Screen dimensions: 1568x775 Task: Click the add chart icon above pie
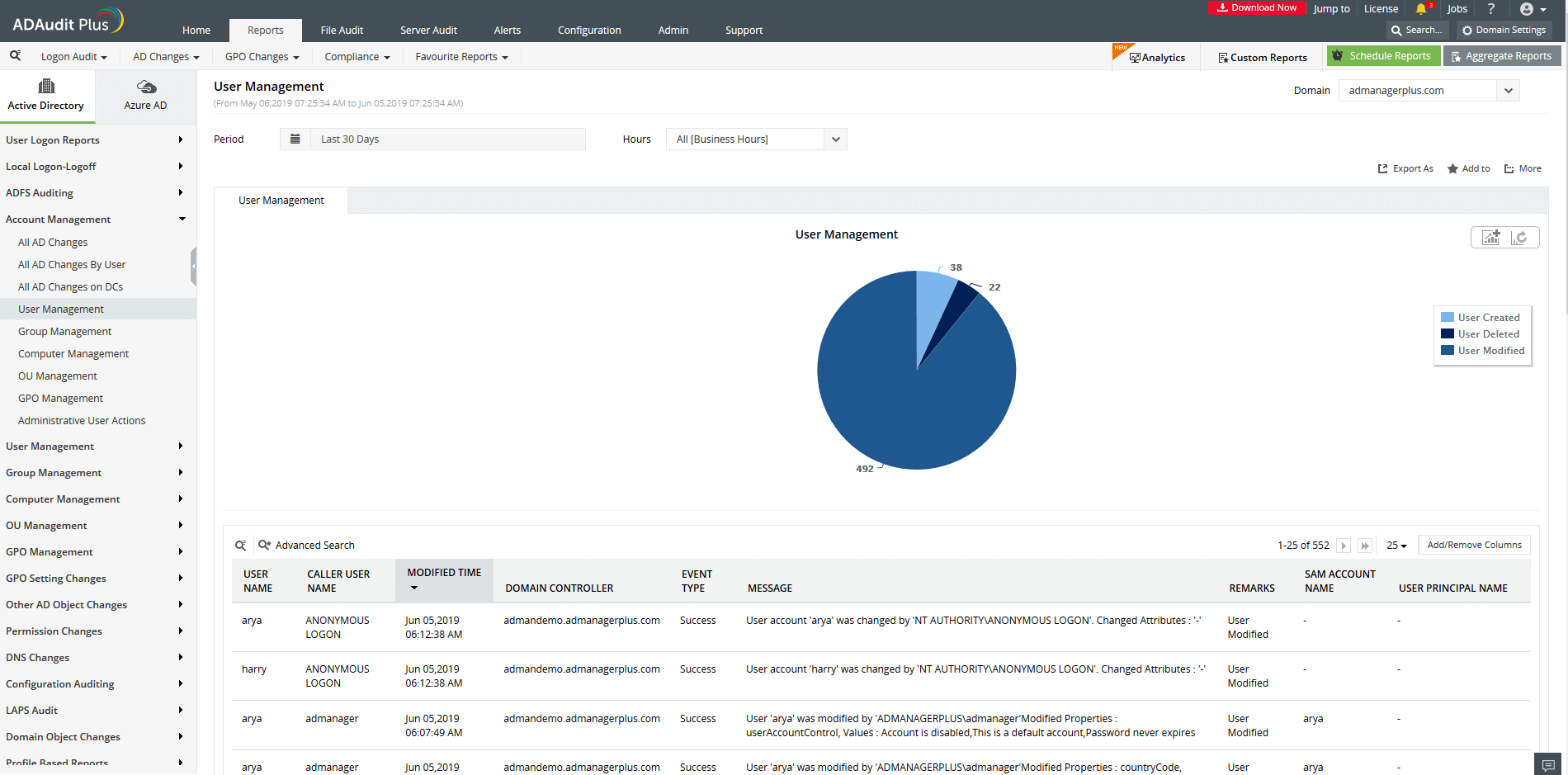click(x=1490, y=238)
